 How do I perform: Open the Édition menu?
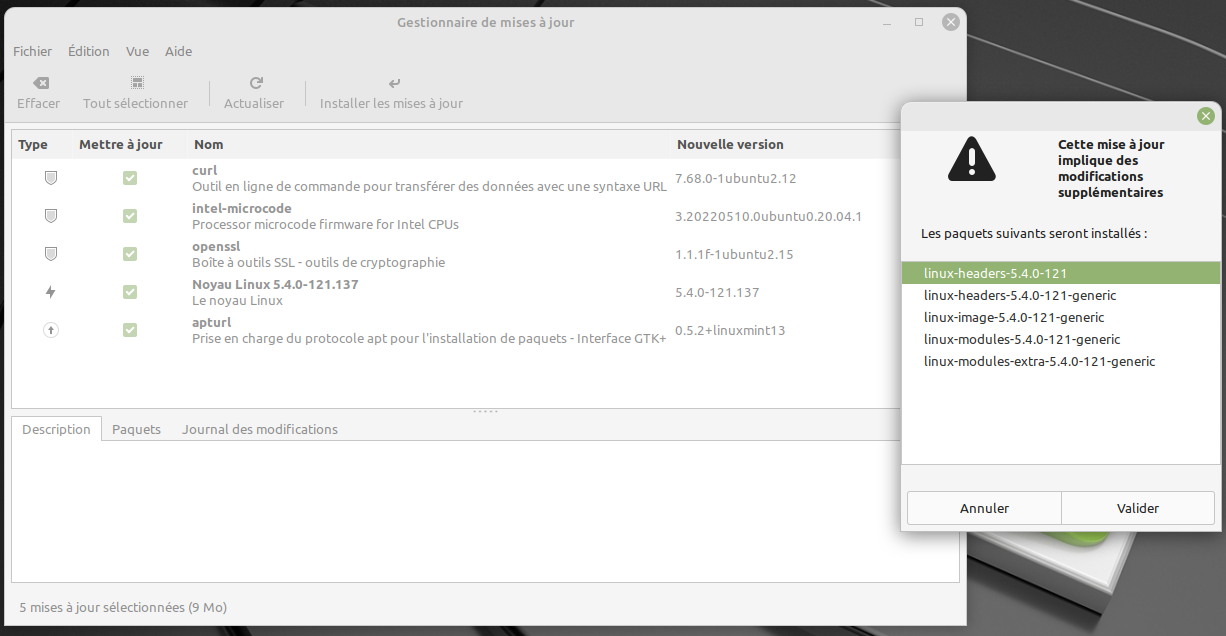click(89, 51)
